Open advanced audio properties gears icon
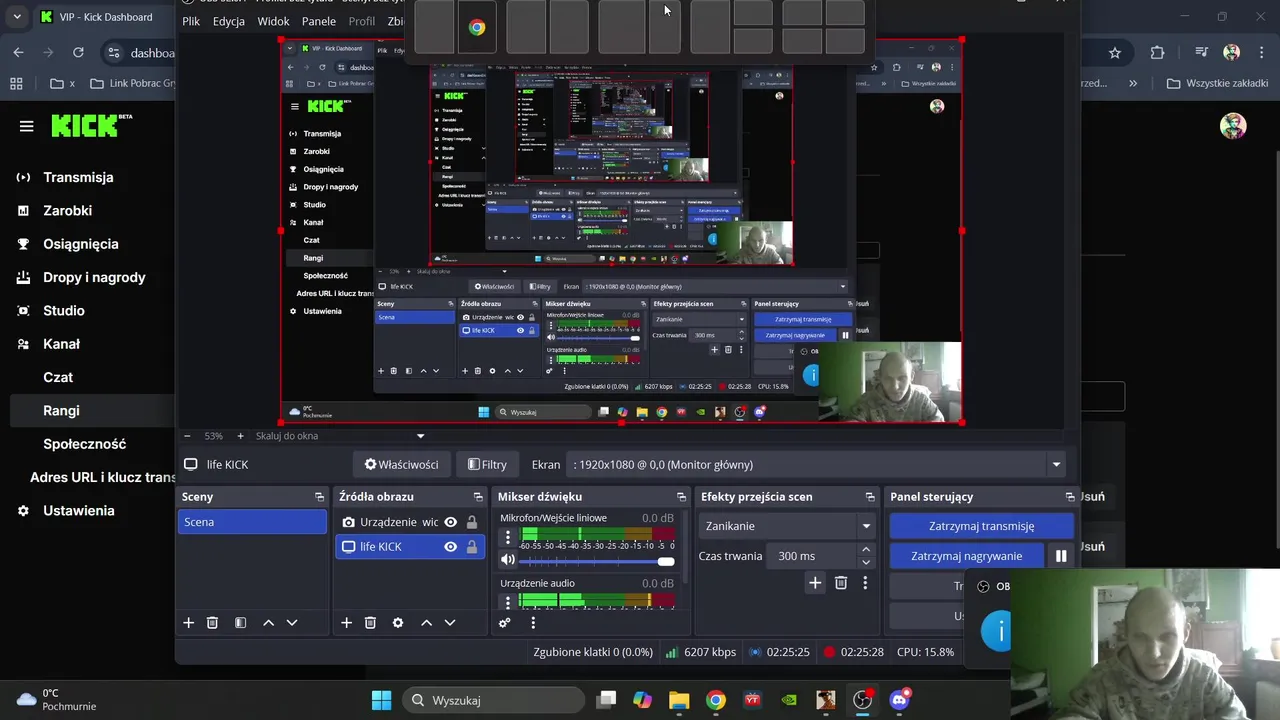The width and height of the screenshot is (1280, 720). coord(505,622)
